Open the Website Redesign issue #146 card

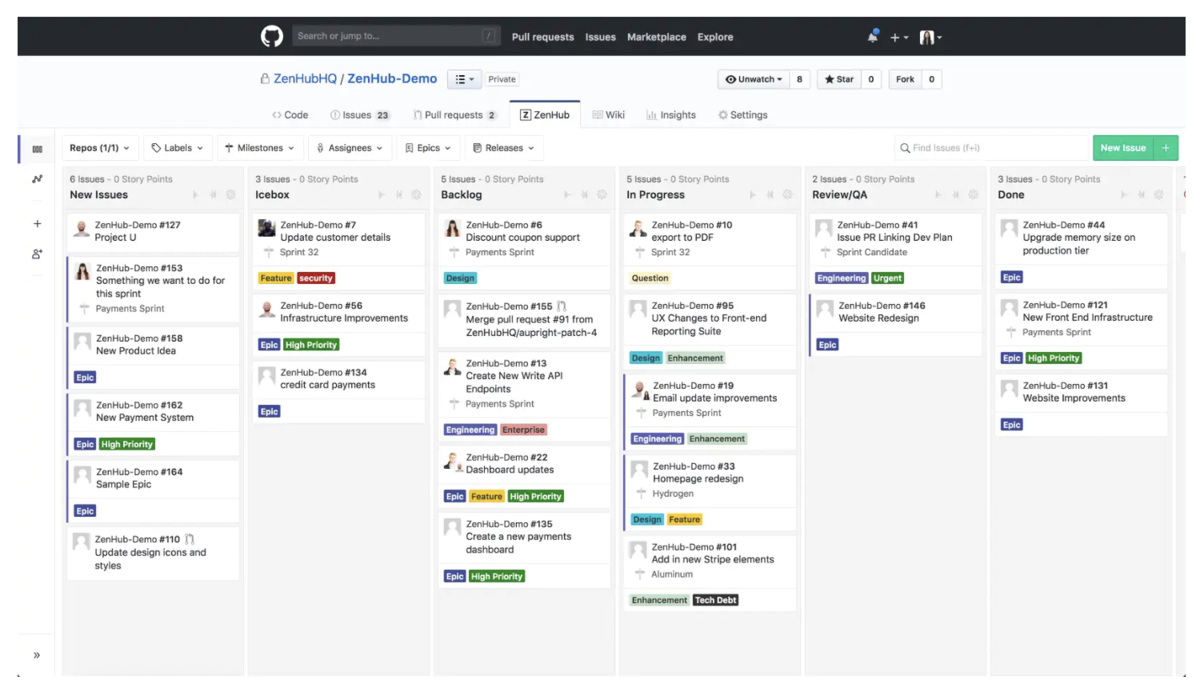click(x=897, y=324)
